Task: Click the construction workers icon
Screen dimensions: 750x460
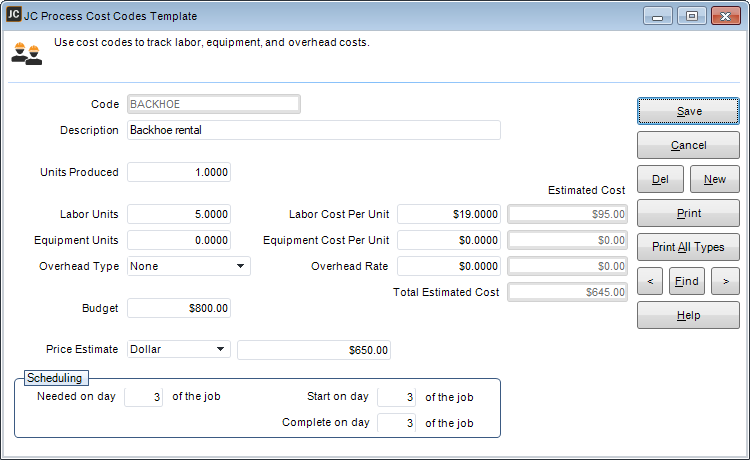Action: [x=28, y=54]
